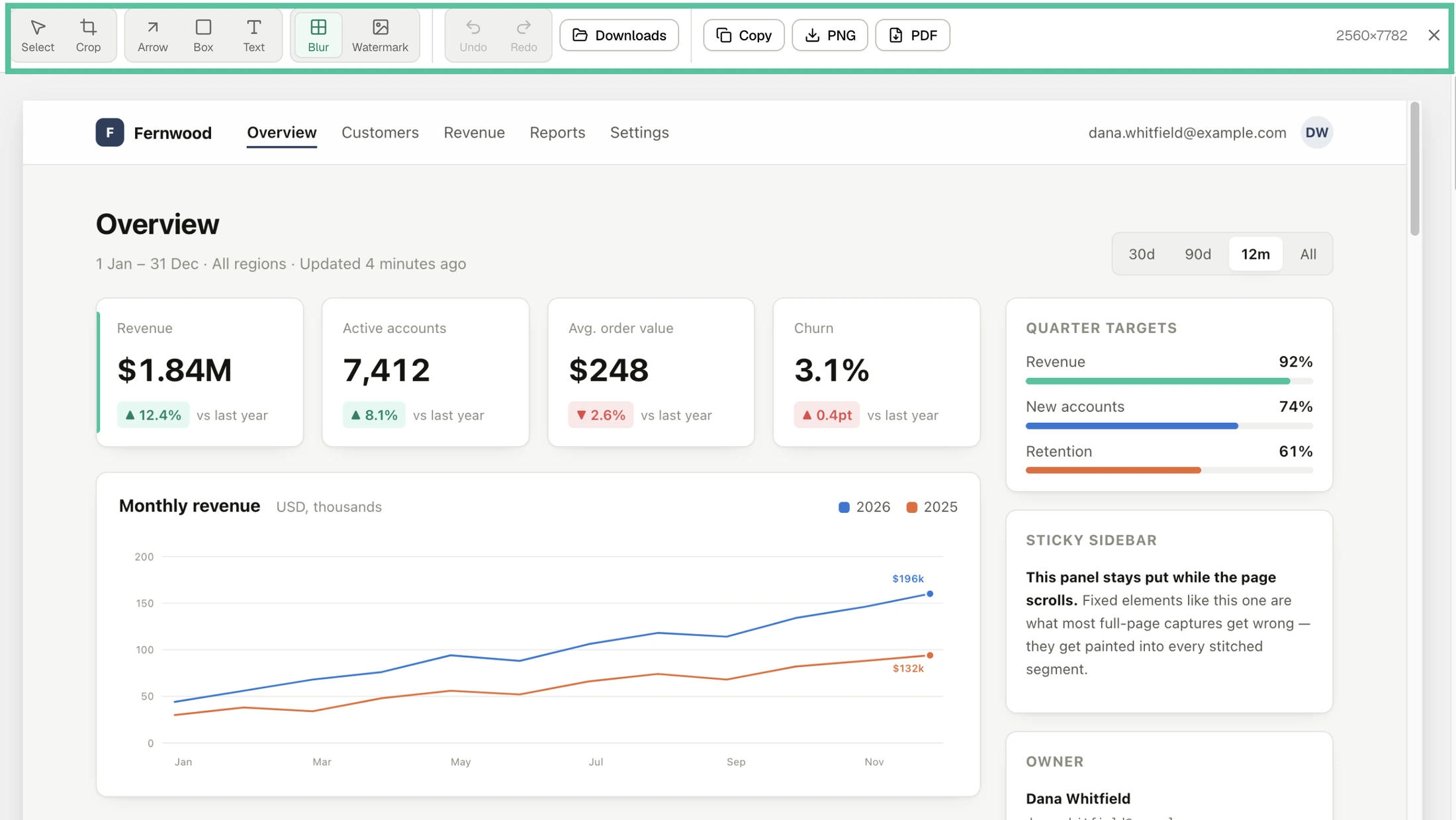The width and height of the screenshot is (1456, 820).
Task: Click the $1.84M revenue value
Action: tap(175, 370)
